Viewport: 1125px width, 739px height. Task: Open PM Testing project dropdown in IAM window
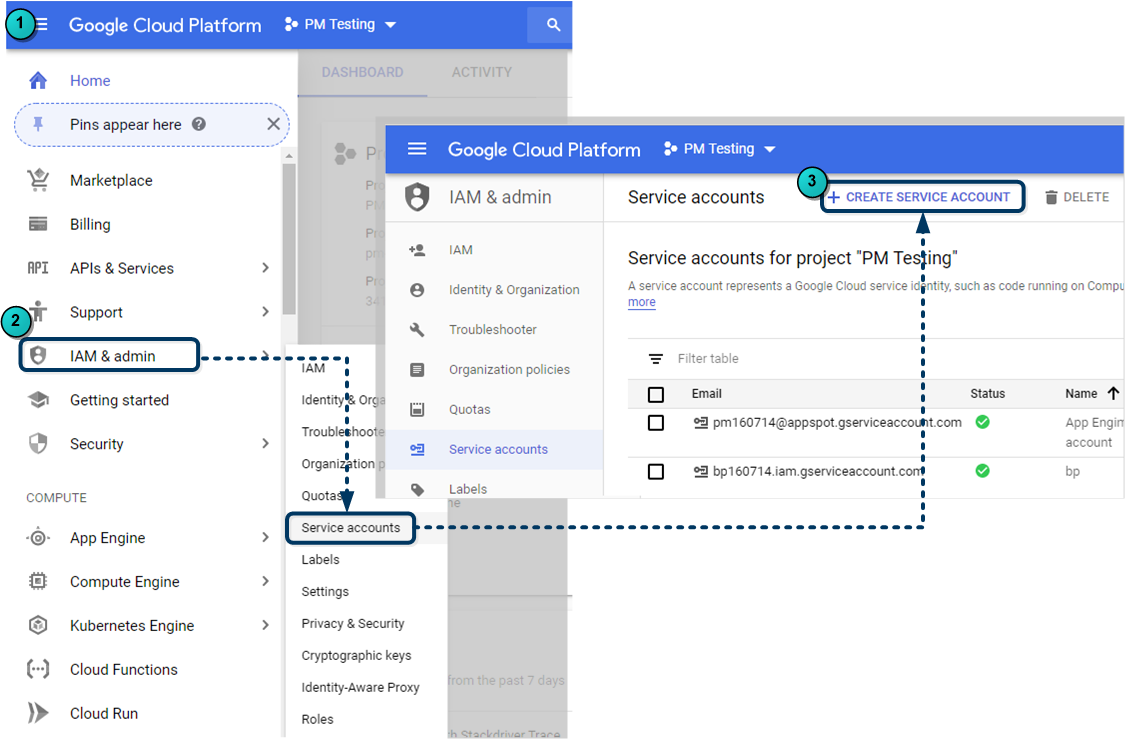point(720,149)
